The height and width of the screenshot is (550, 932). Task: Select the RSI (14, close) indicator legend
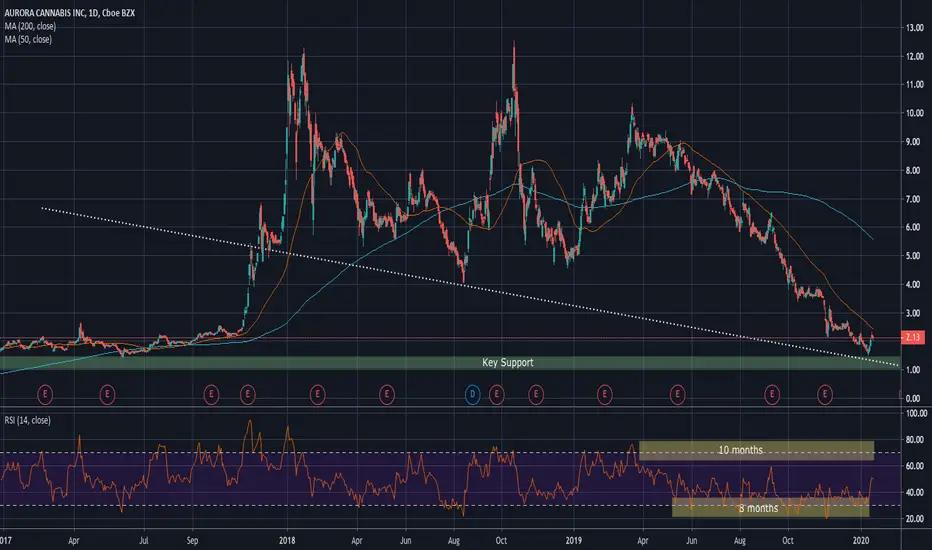[27, 420]
